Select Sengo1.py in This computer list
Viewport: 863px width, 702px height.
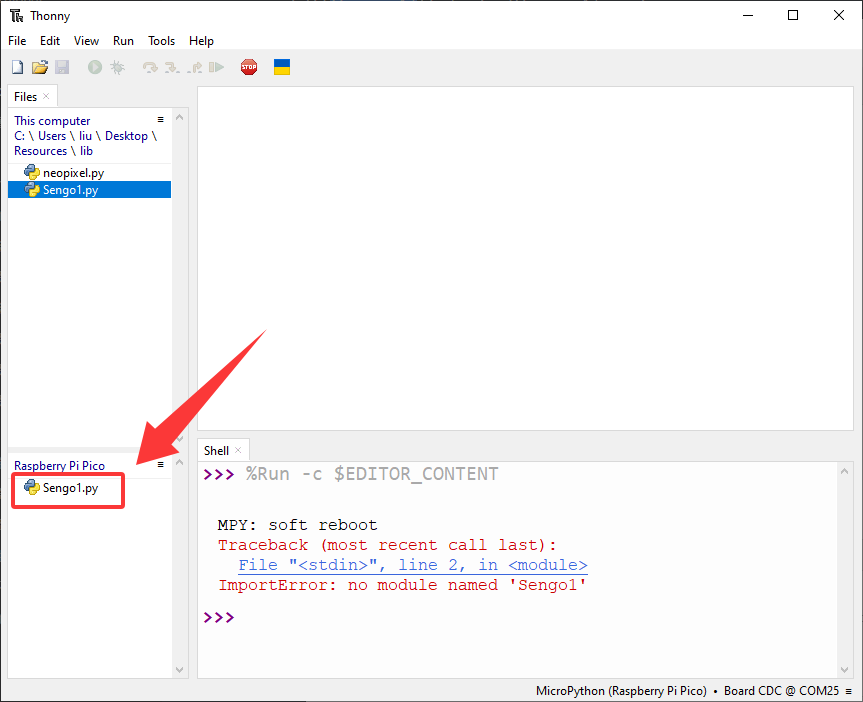(89, 190)
